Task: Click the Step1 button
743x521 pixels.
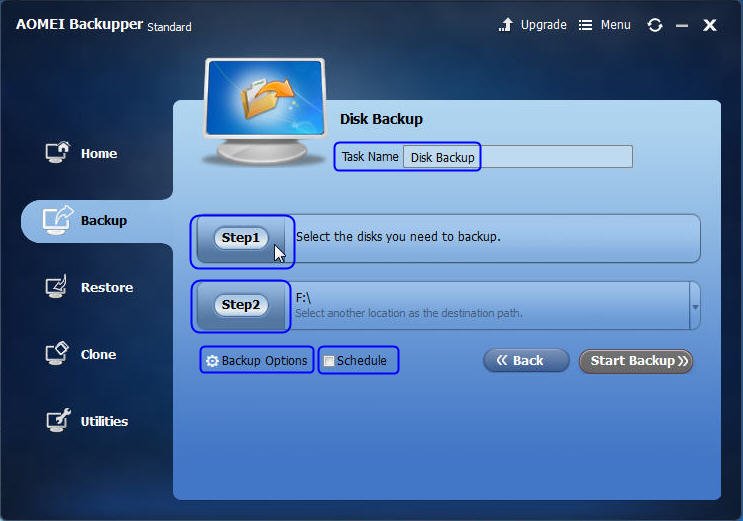Action: pos(241,238)
